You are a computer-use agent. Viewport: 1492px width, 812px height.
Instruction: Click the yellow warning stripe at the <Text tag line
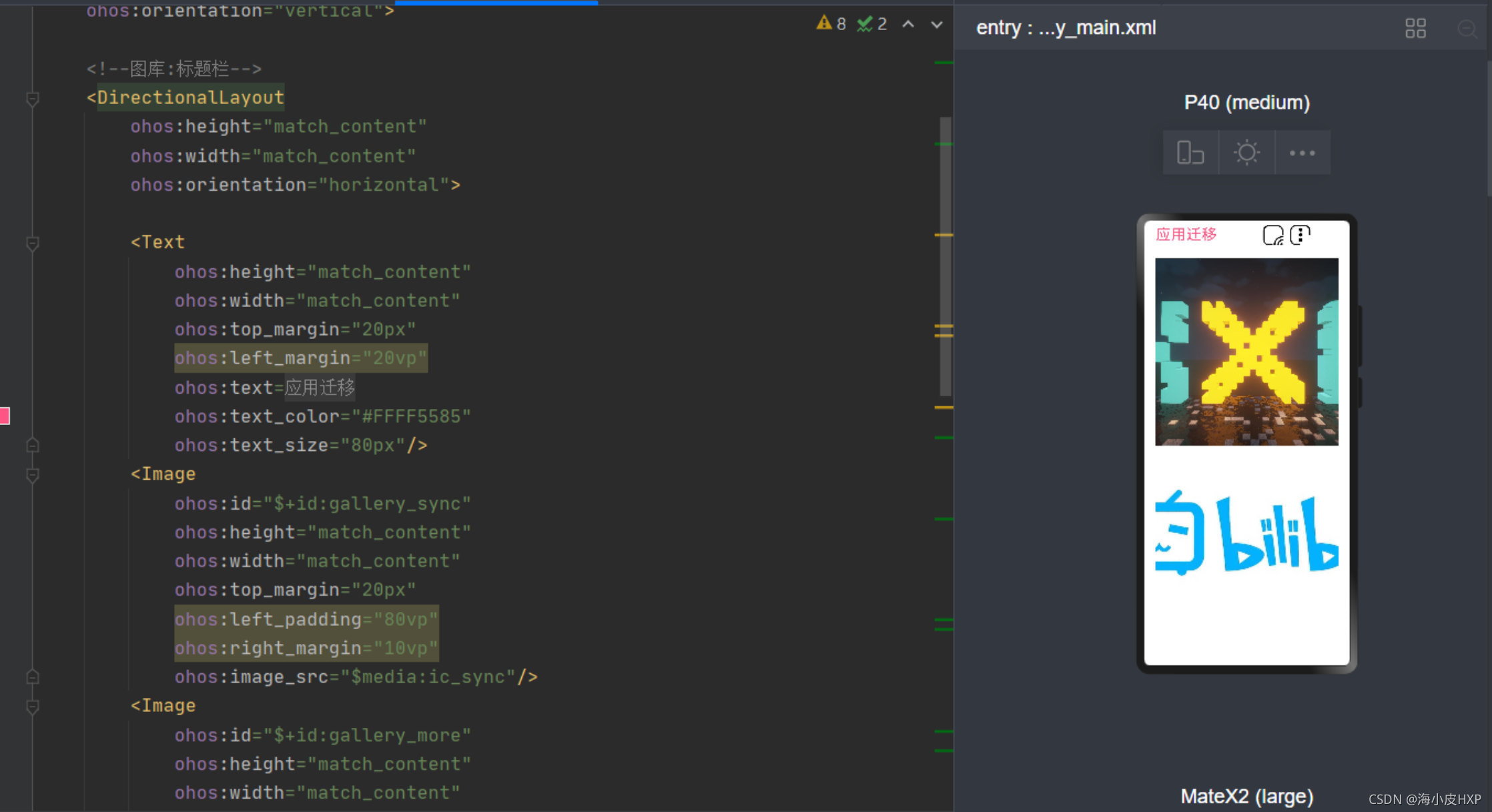944,235
